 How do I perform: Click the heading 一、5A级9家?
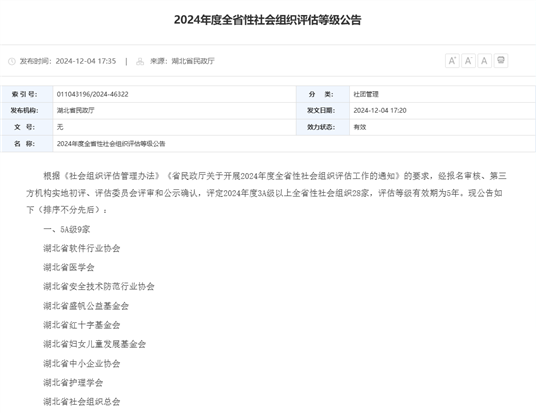pos(67,229)
